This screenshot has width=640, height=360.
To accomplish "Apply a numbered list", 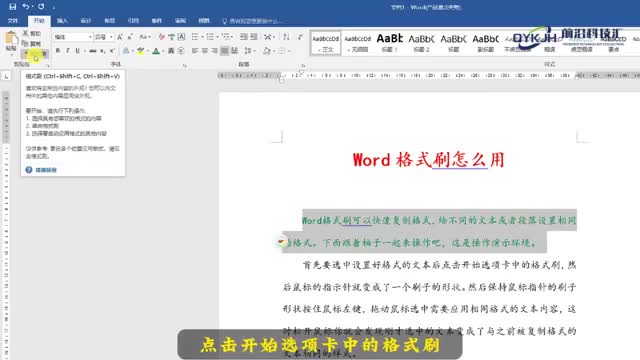I will [x=210, y=37].
